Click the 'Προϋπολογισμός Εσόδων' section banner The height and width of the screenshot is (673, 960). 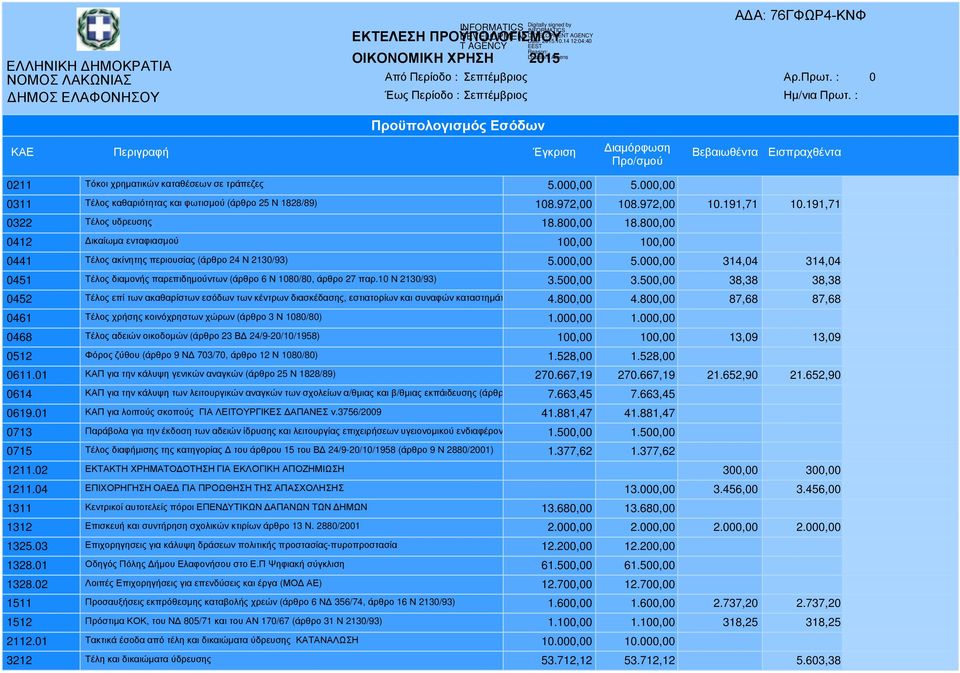tap(458, 126)
